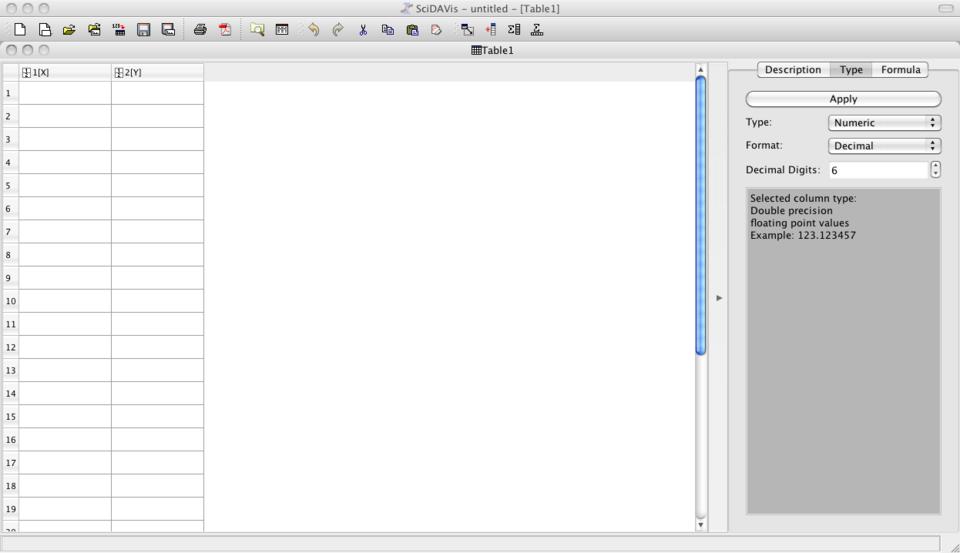
Task: Click the Paste clipboard icon
Action: pos(412,30)
